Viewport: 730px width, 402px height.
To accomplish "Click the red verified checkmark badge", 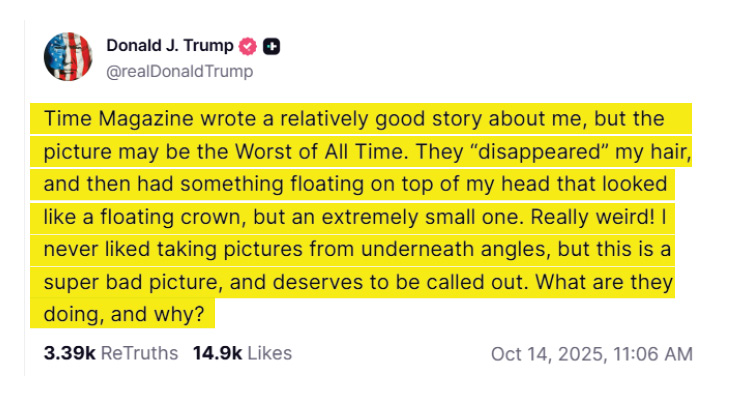I will [248, 46].
